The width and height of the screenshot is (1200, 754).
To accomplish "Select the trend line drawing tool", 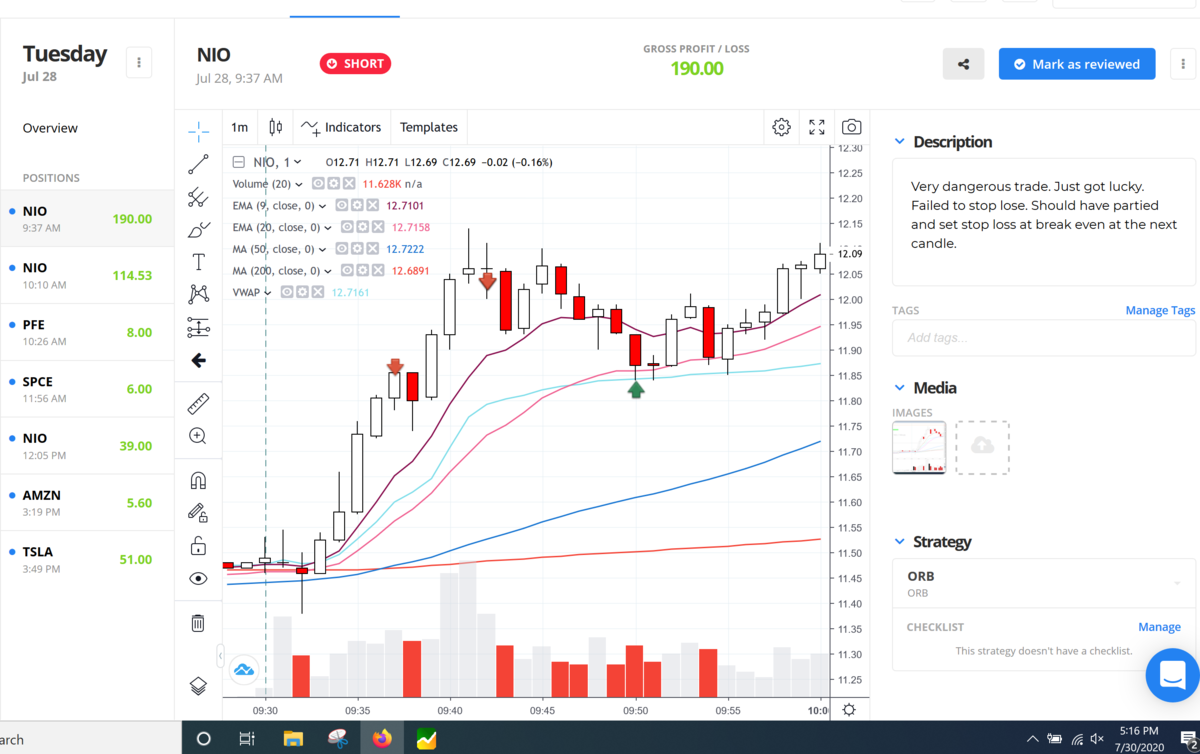I will click(x=198, y=165).
